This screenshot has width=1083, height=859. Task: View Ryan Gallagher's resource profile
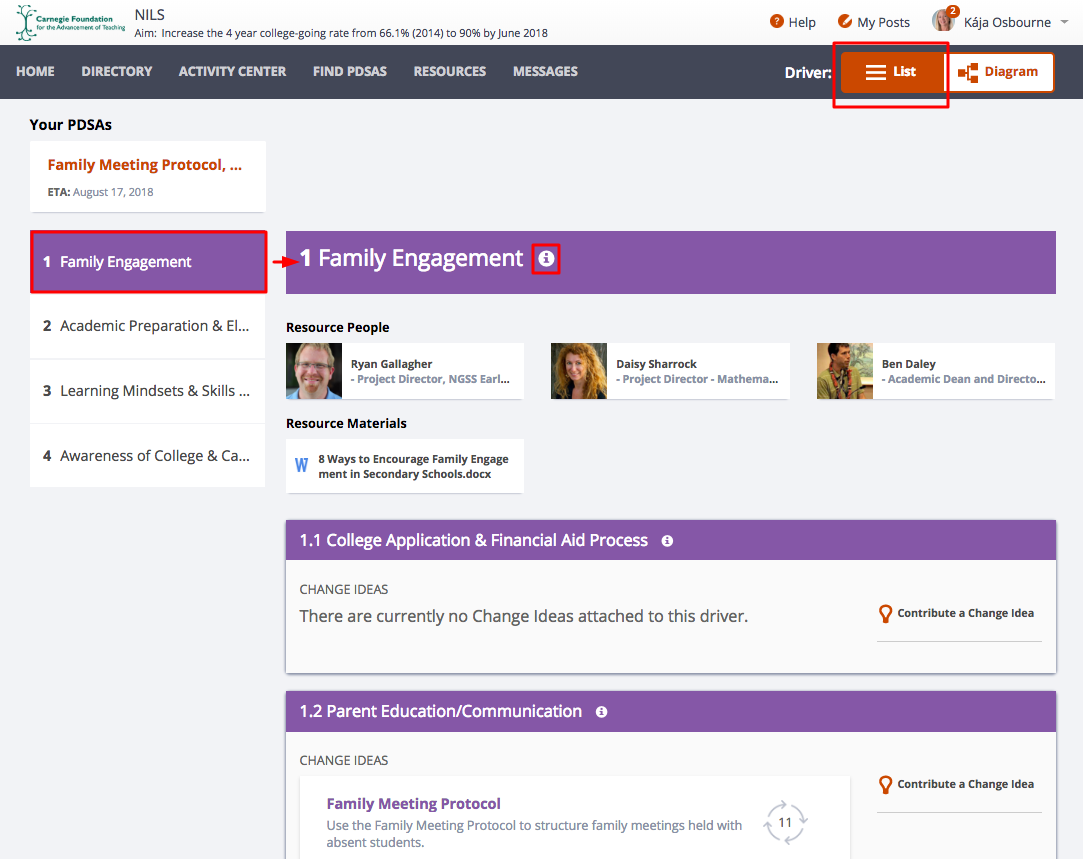coord(405,371)
